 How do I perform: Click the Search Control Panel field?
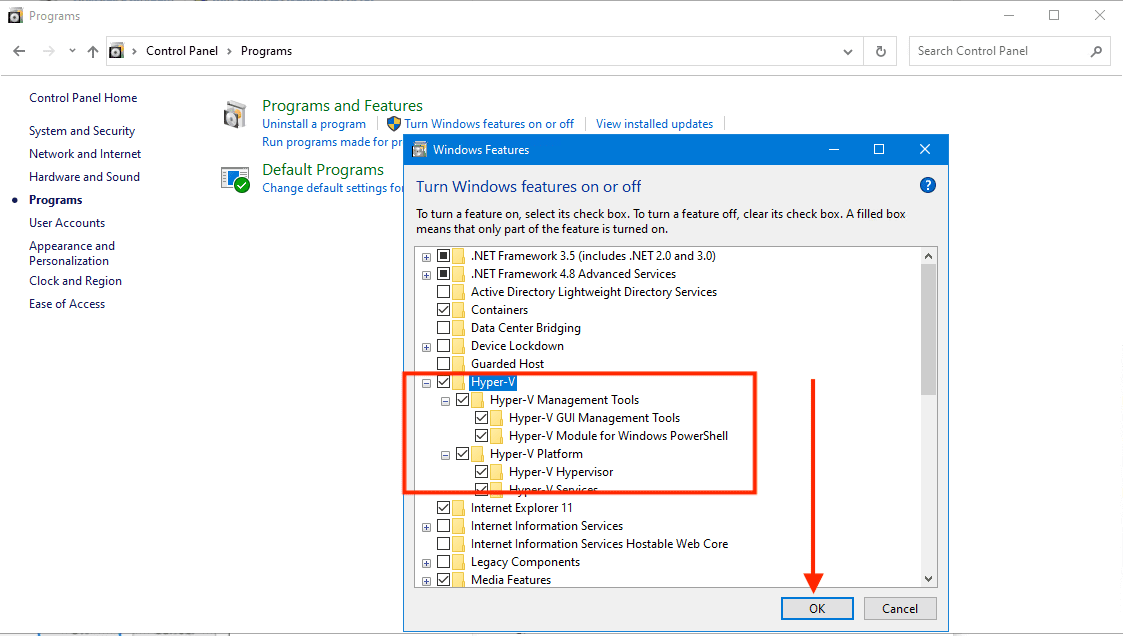click(995, 51)
